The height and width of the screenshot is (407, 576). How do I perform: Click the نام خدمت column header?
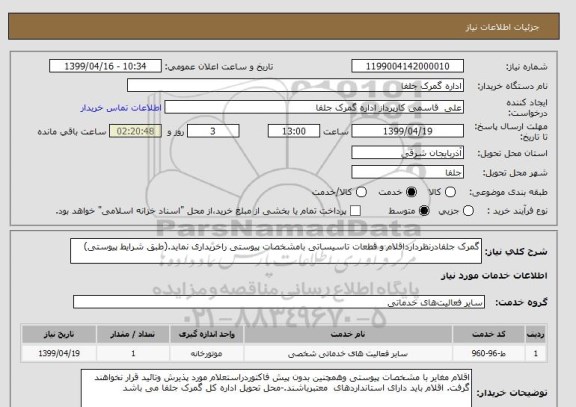coord(348,334)
